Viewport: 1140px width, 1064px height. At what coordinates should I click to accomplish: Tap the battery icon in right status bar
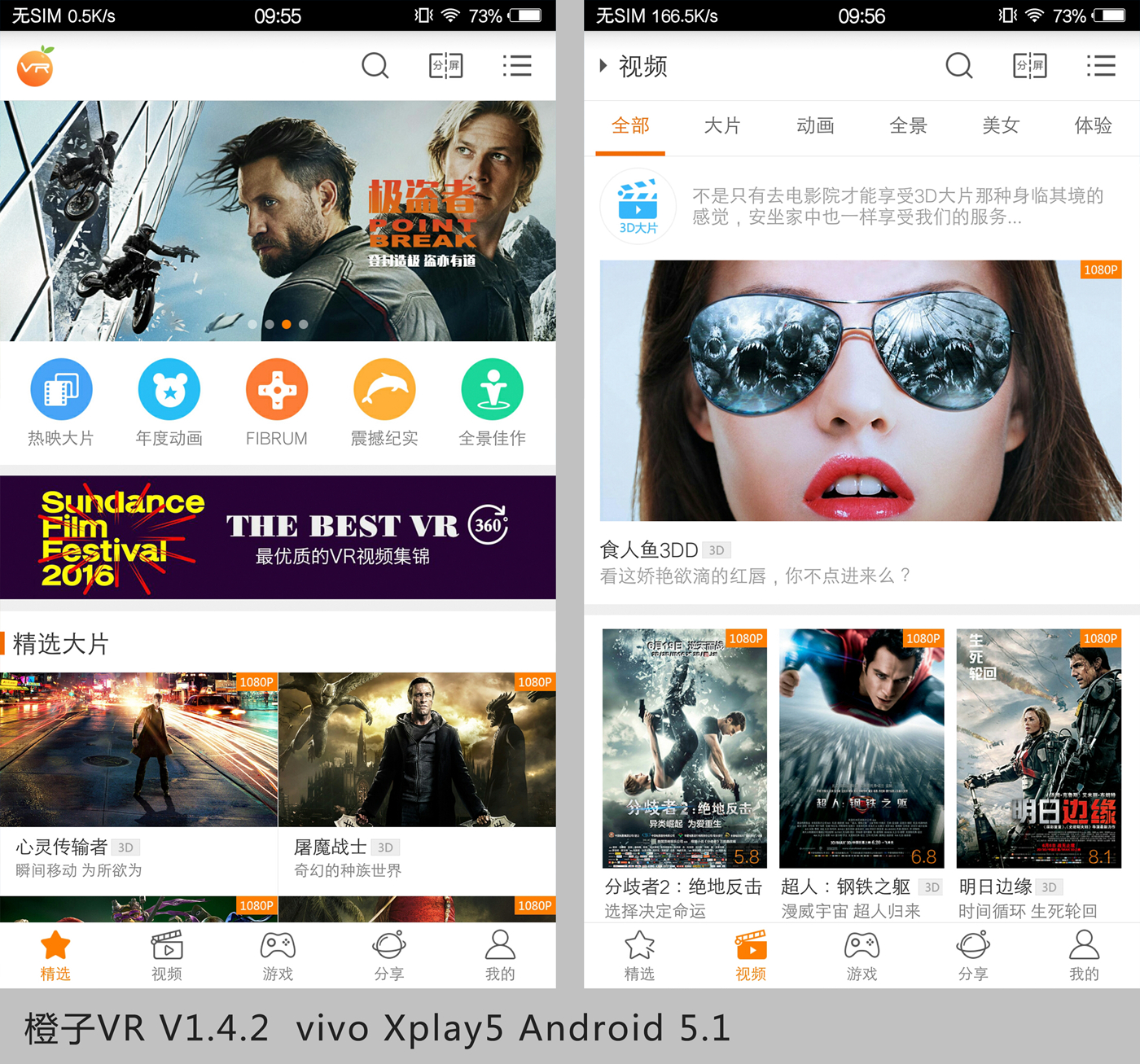click(x=1109, y=15)
